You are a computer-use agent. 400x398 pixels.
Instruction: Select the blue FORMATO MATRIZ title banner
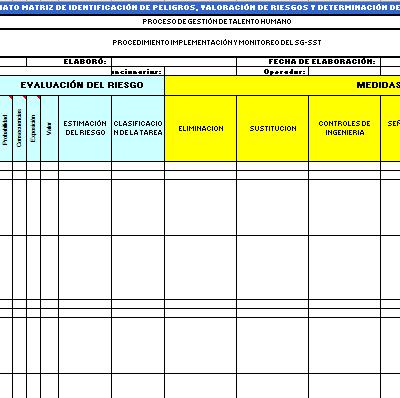pyautogui.click(x=200, y=7)
